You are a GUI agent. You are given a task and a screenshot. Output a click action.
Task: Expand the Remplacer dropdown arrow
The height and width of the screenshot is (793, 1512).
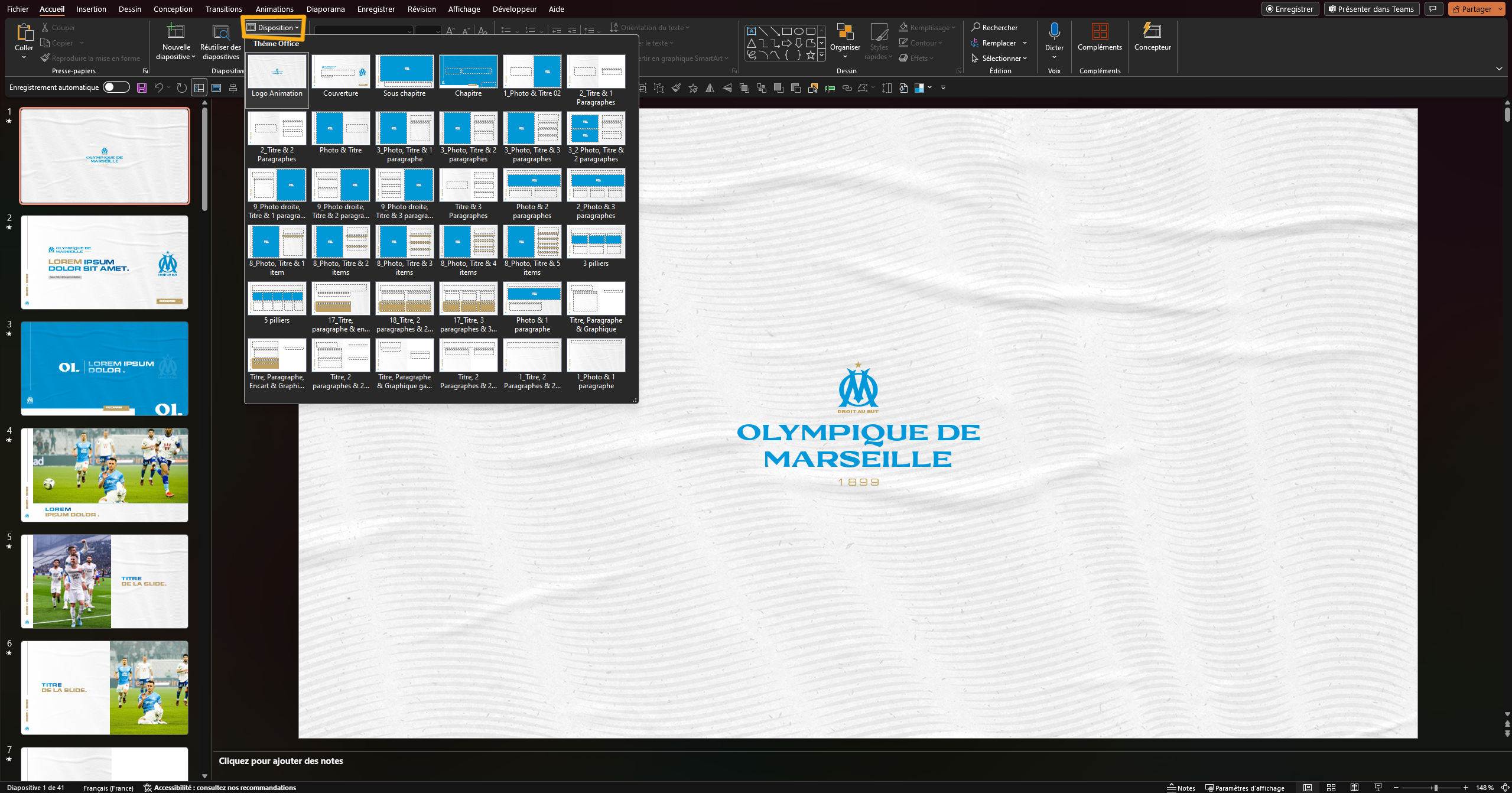1025,43
